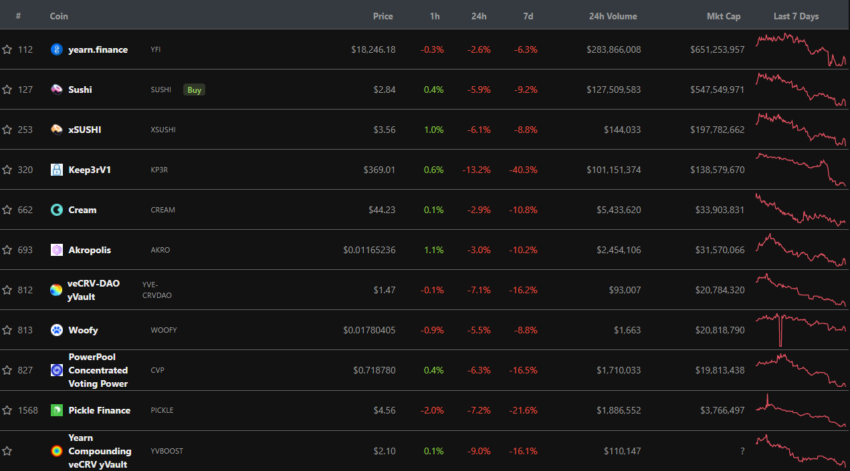Open the Keep3rV1 coin link

click(x=89, y=170)
